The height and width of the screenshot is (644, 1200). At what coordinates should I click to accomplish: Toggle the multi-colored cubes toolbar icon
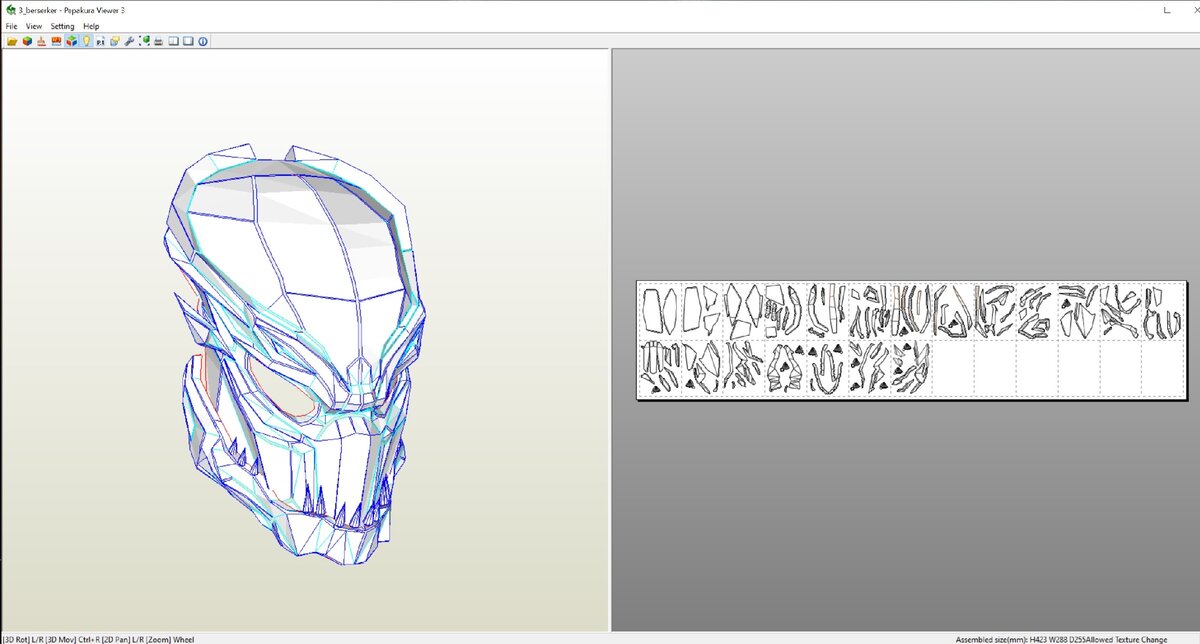[71, 41]
